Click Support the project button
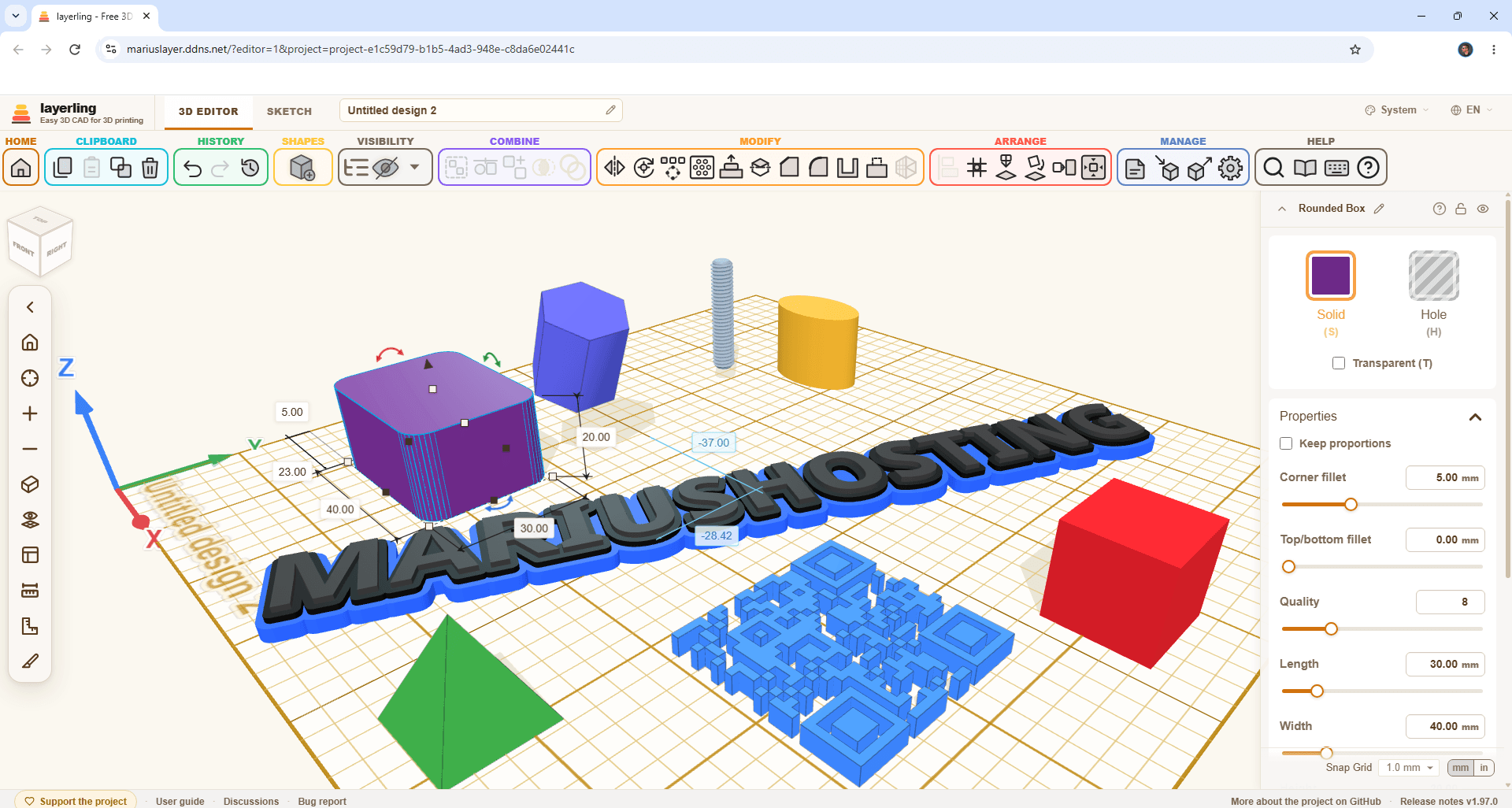 pos(76,801)
